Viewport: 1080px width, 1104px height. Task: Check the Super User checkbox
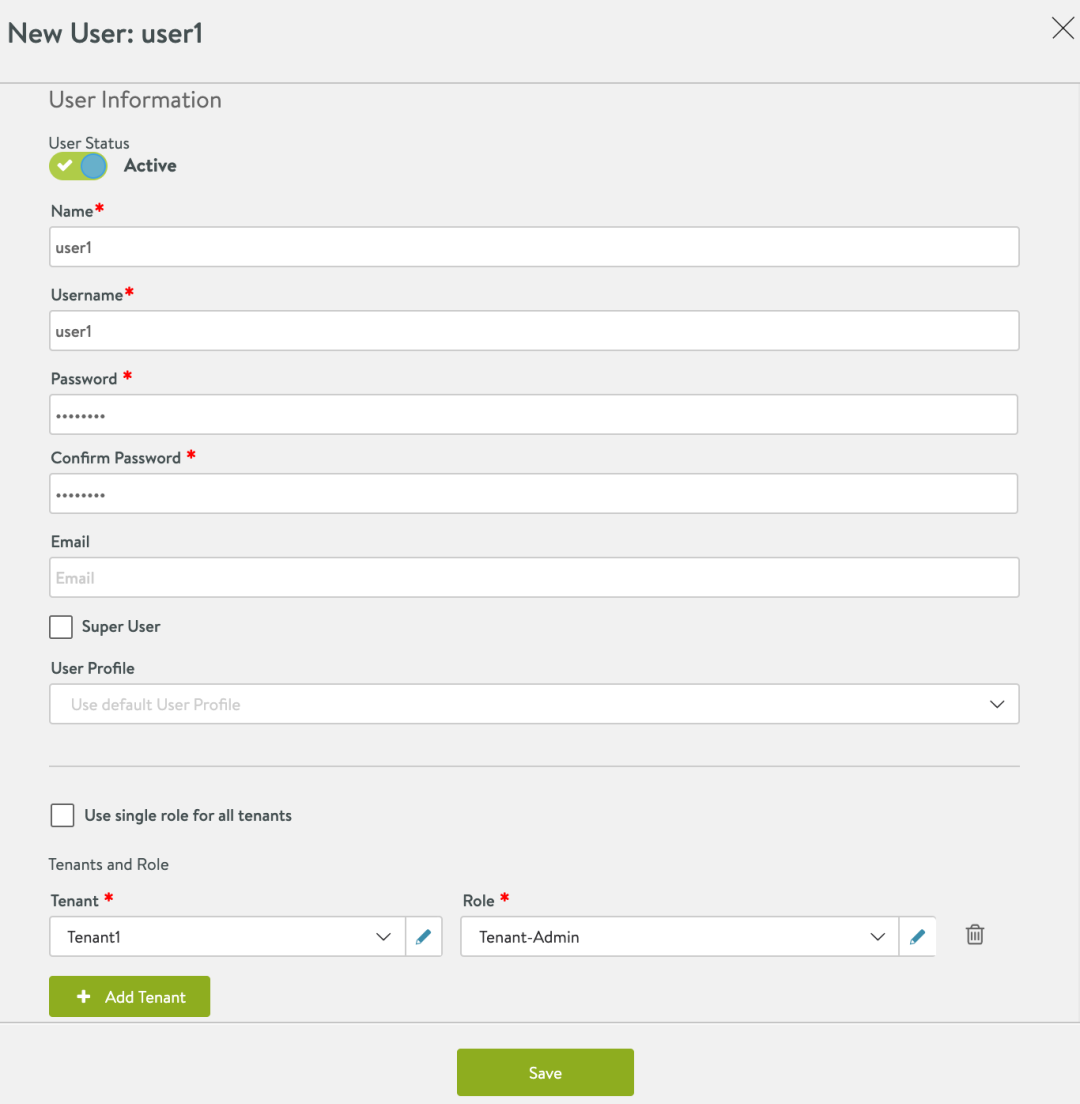coord(61,627)
